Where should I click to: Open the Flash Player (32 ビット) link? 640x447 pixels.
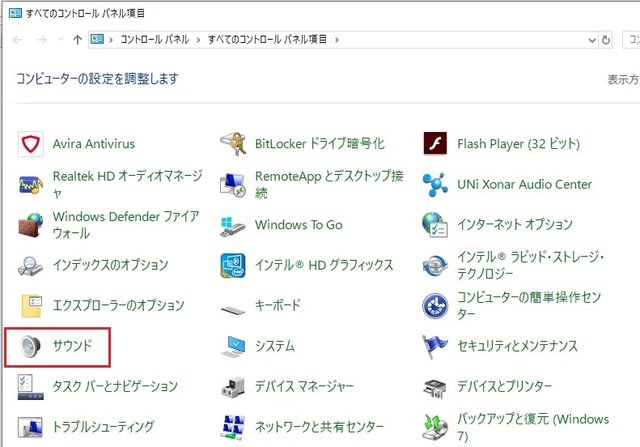(518, 144)
